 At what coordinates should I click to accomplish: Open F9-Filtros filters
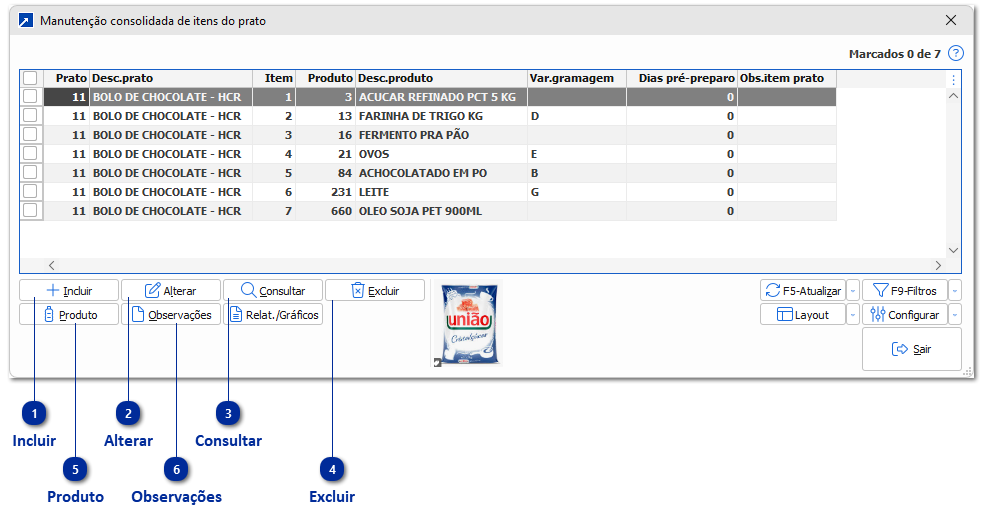(x=905, y=290)
